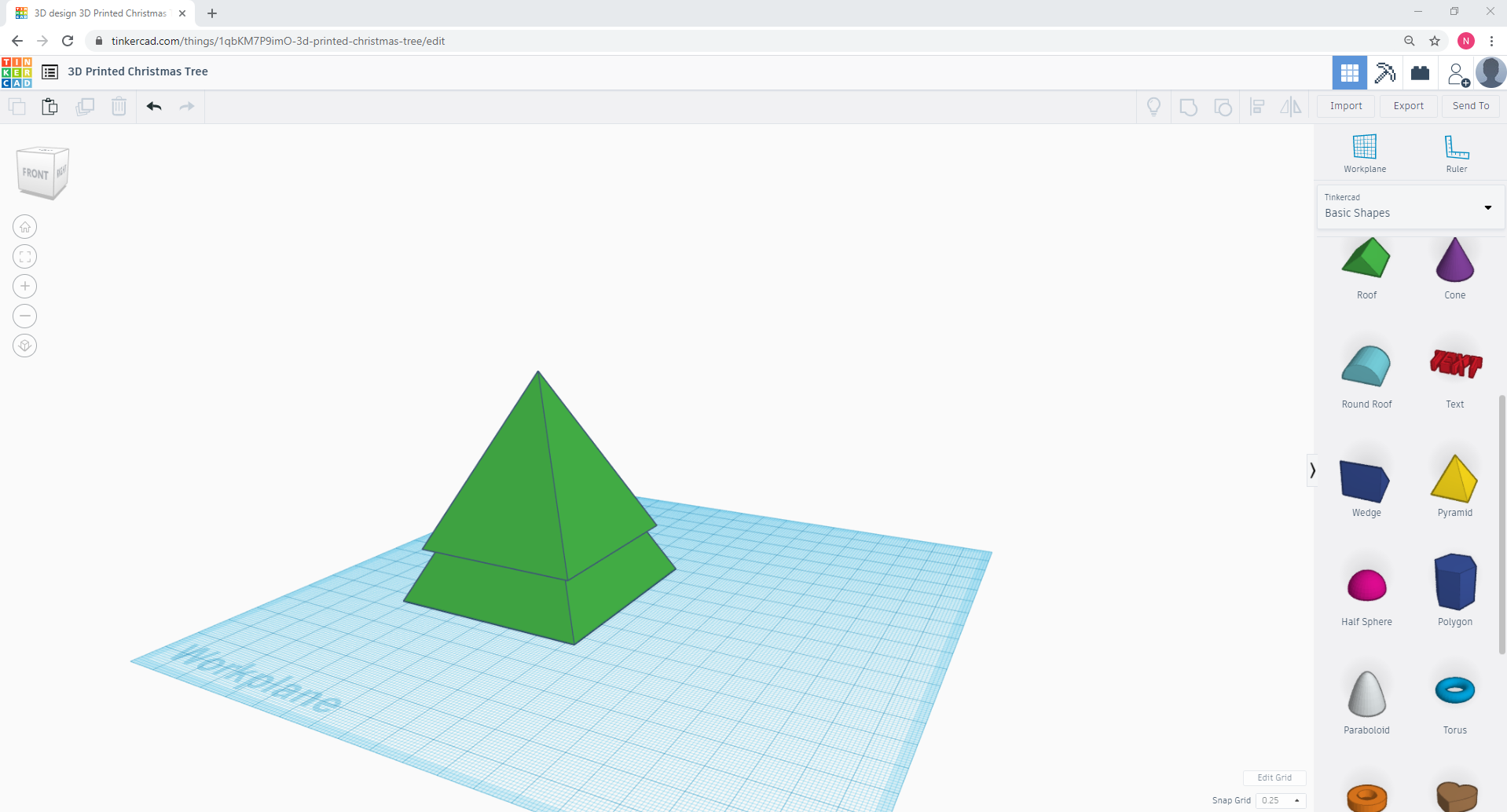
Task: Open the Snap Grid value dropdown
Action: point(1281,800)
